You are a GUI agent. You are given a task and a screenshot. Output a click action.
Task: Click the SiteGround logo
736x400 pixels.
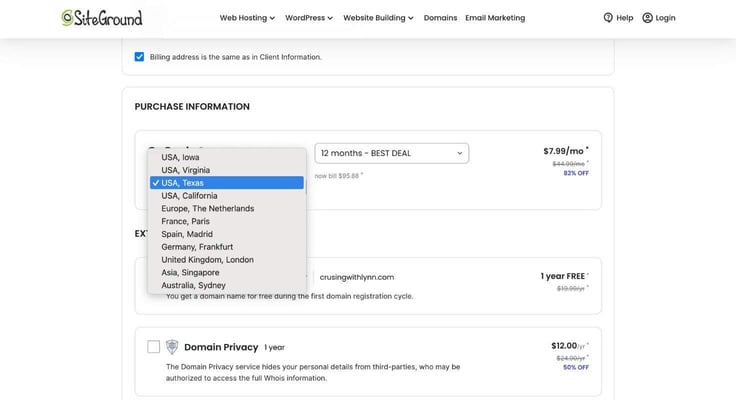[x=102, y=18]
